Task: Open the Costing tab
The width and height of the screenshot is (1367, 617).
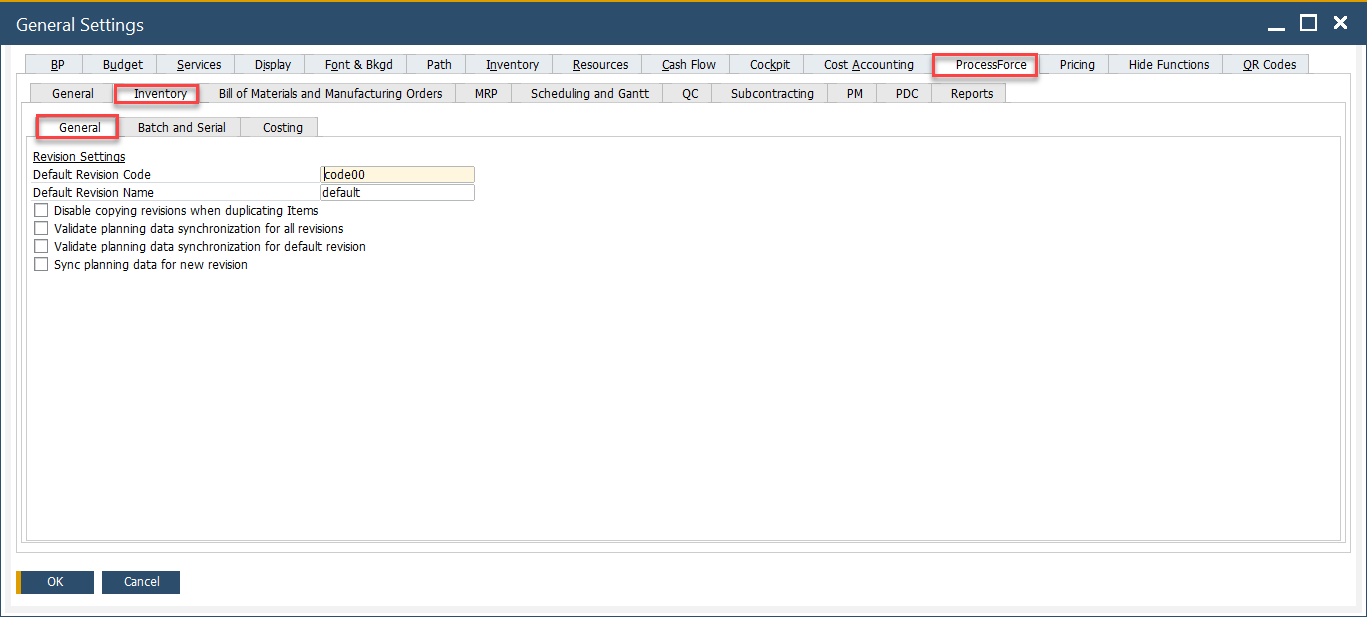Action: (x=282, y=128)
